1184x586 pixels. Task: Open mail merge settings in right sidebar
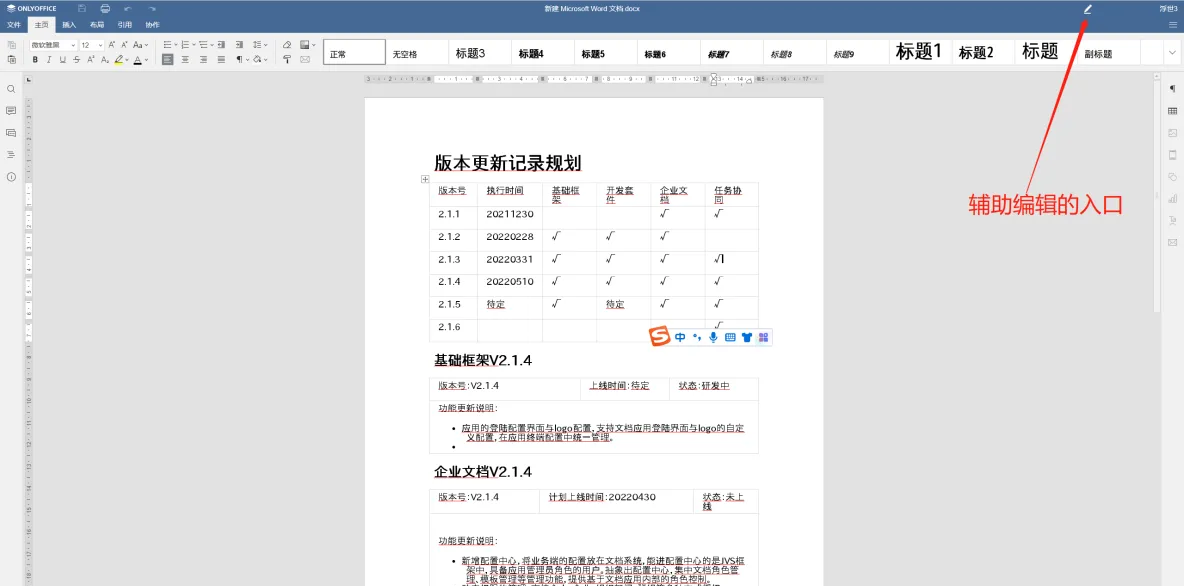point(1173,242)
